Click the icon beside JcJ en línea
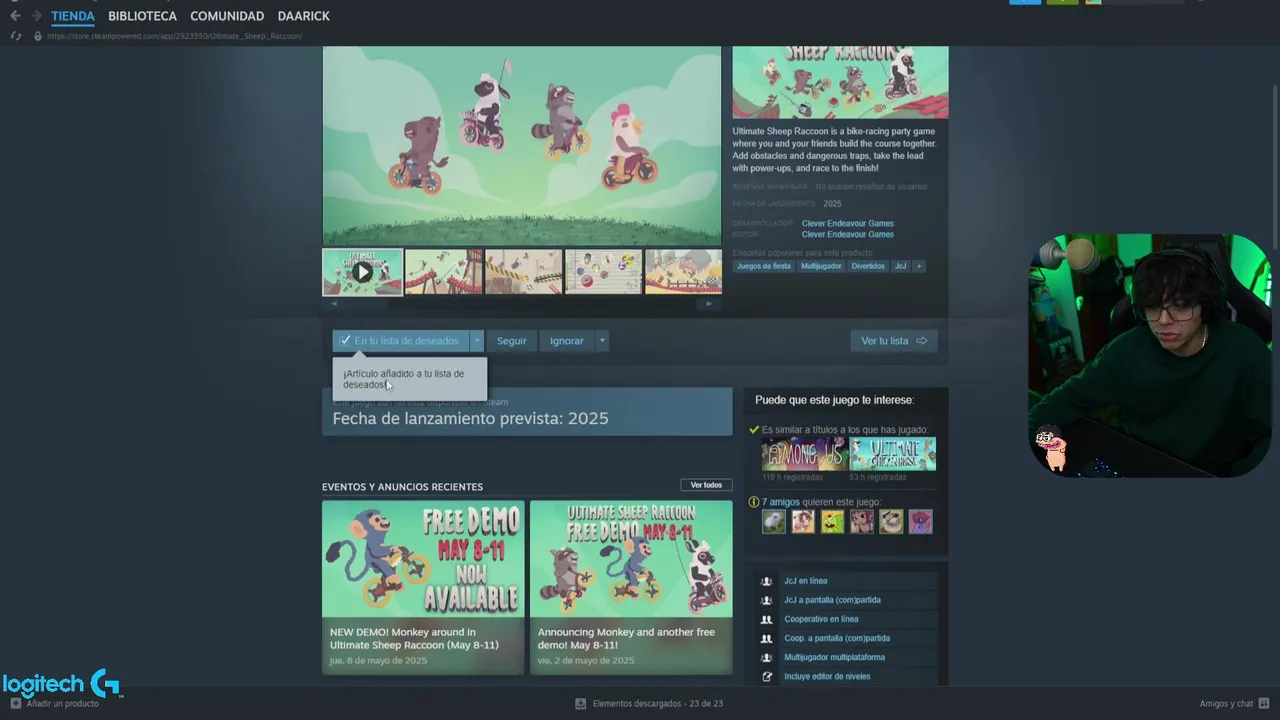This screenshot has width=1280, height=720. click(x=767, y=581)
